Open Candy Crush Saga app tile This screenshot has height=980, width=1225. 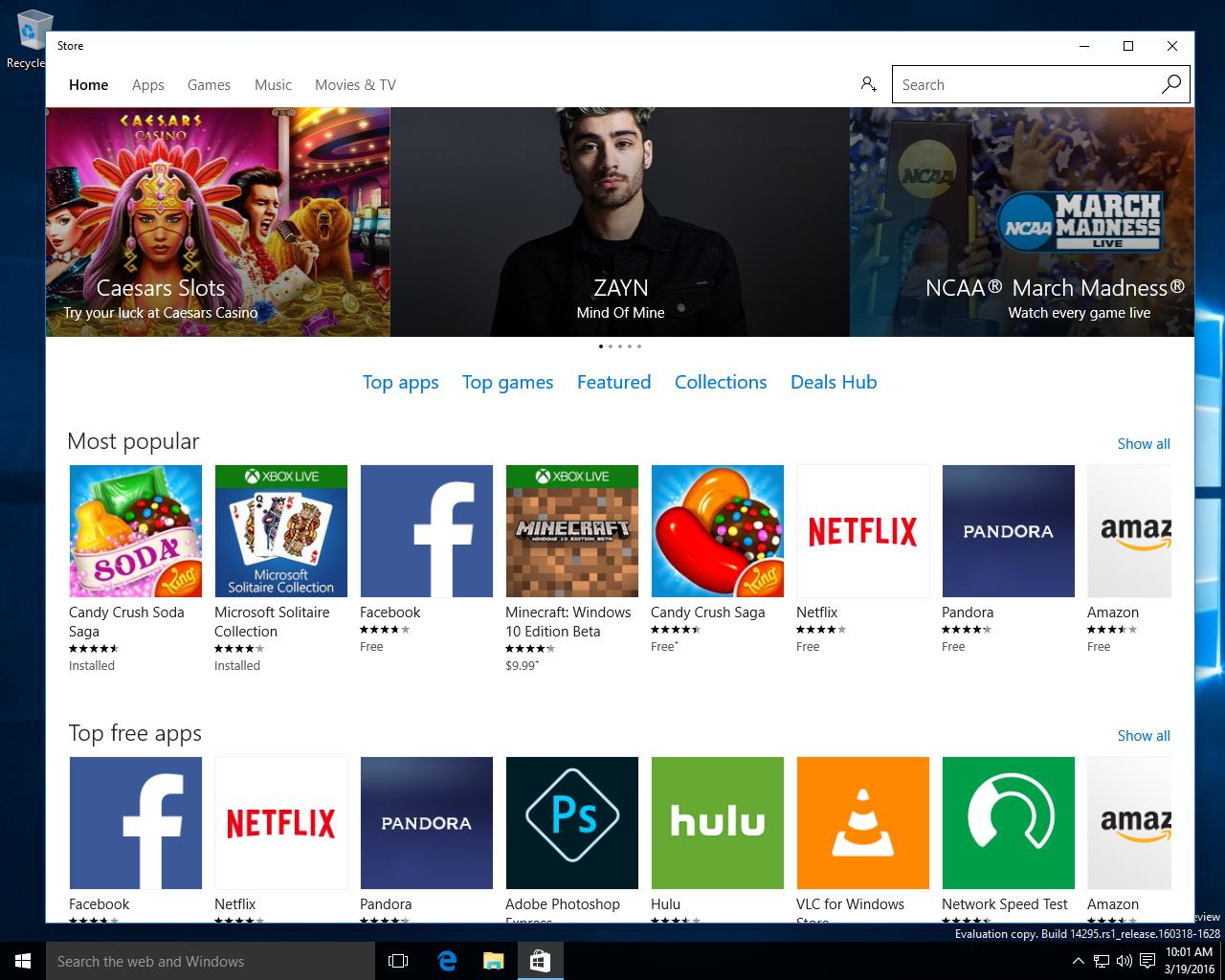click(x=718, y=531)
